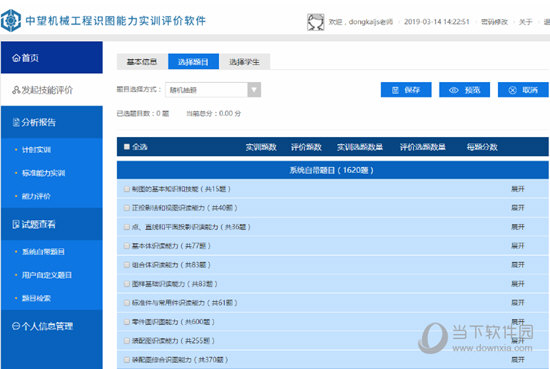Check the 共255题 category checkbox
This screenshot has height=369, width=550.
click(x=127, y=341)
